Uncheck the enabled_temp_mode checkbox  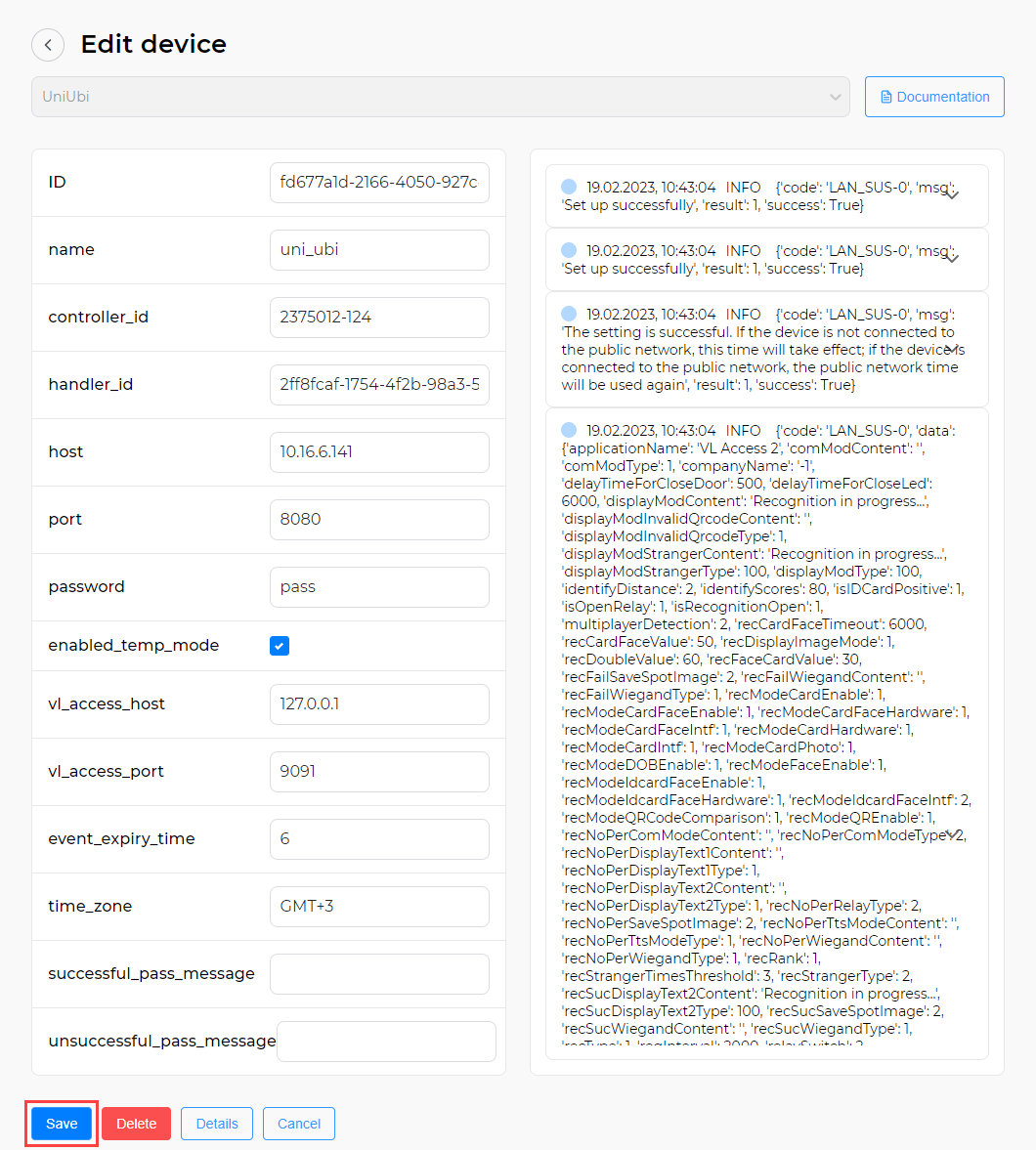pos(280,646)
